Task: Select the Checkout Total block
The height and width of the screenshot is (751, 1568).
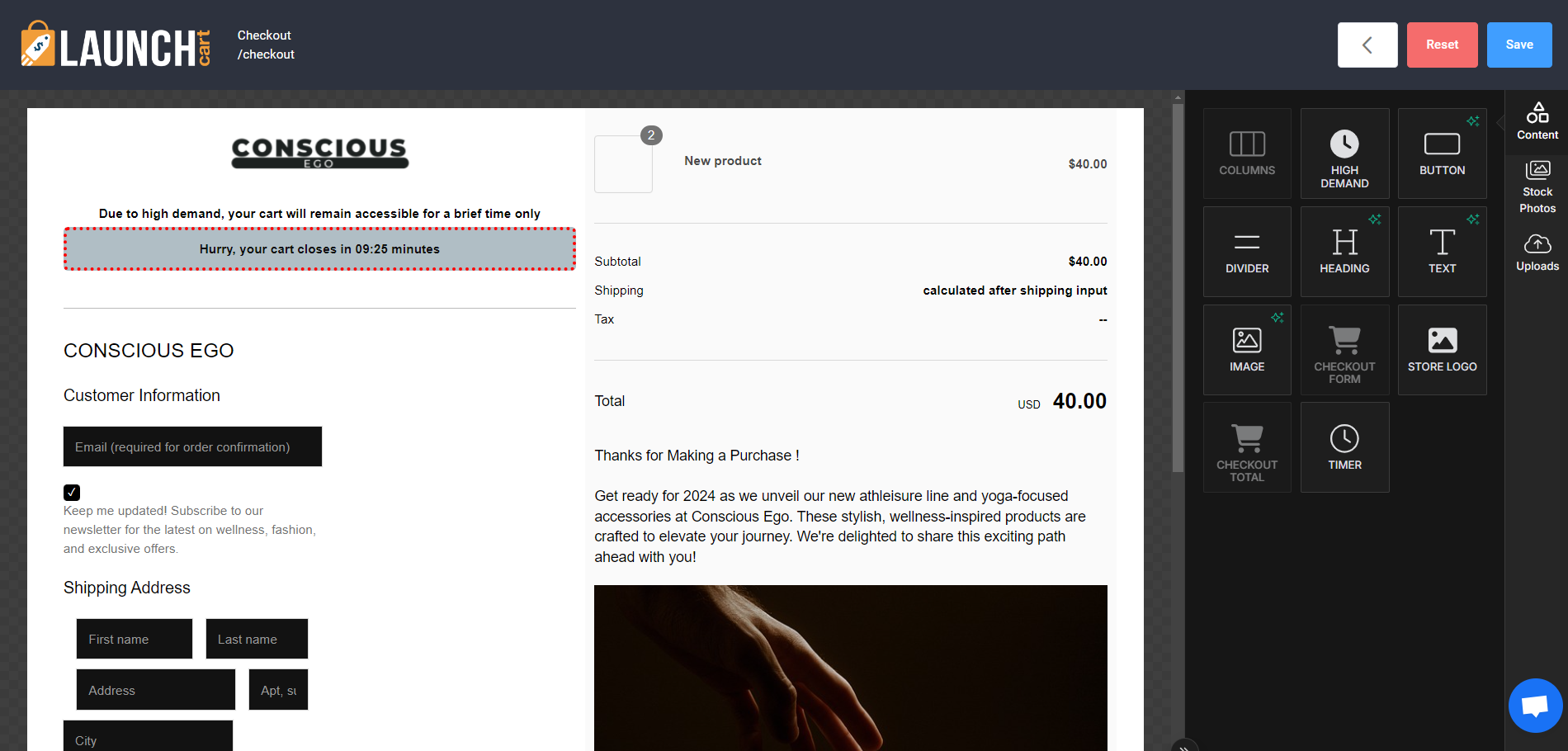Action: pyautogui.click(x=1247, y=447)
